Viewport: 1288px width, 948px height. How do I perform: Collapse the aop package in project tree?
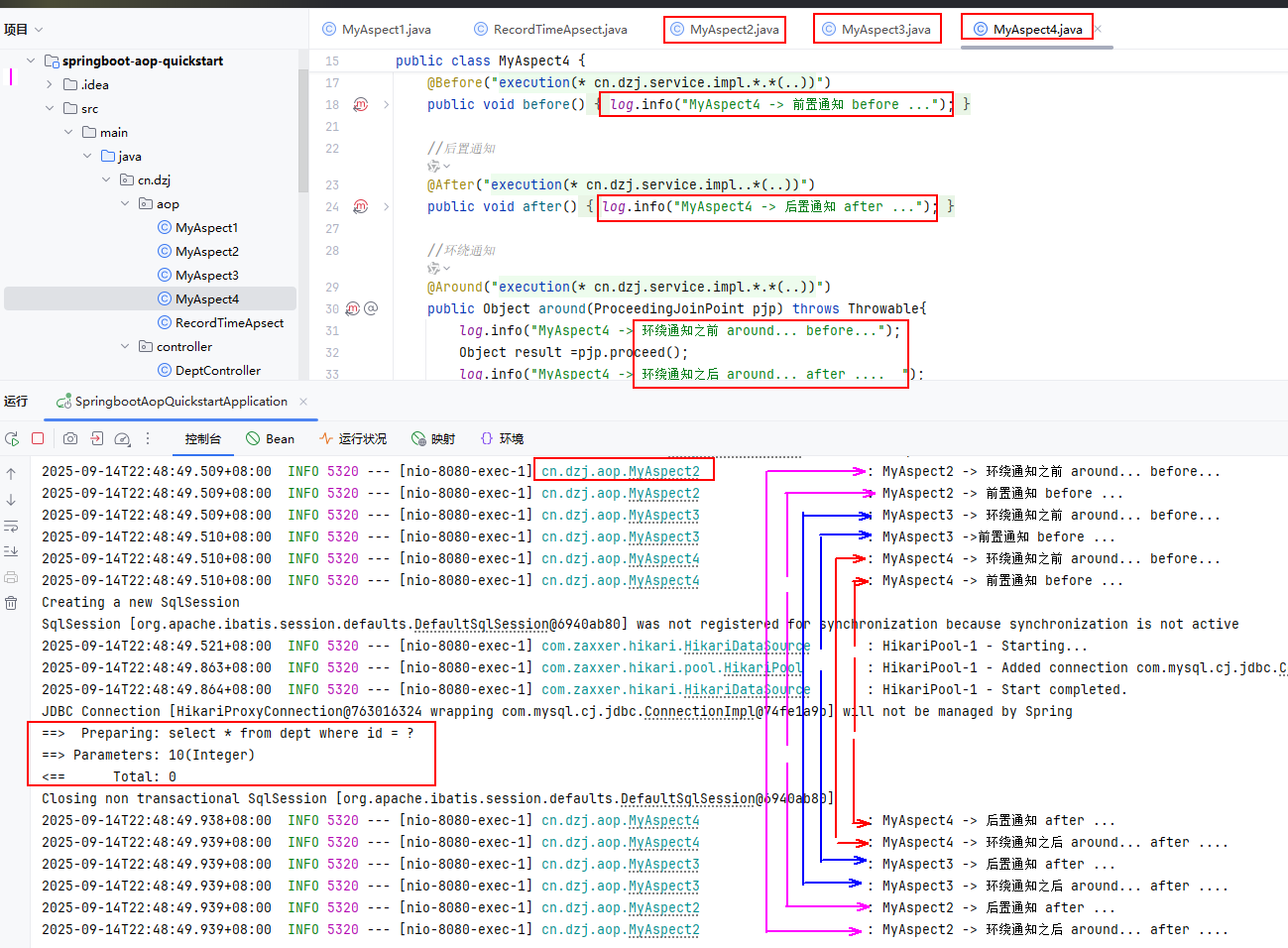click(125, 203)
